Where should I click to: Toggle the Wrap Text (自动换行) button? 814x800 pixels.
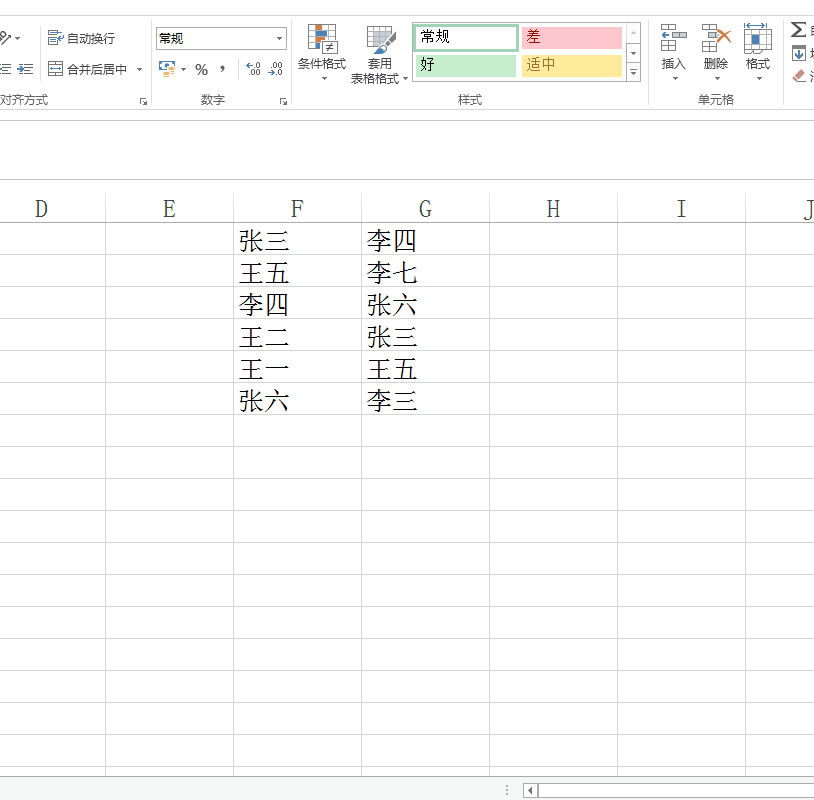[81, 38]
